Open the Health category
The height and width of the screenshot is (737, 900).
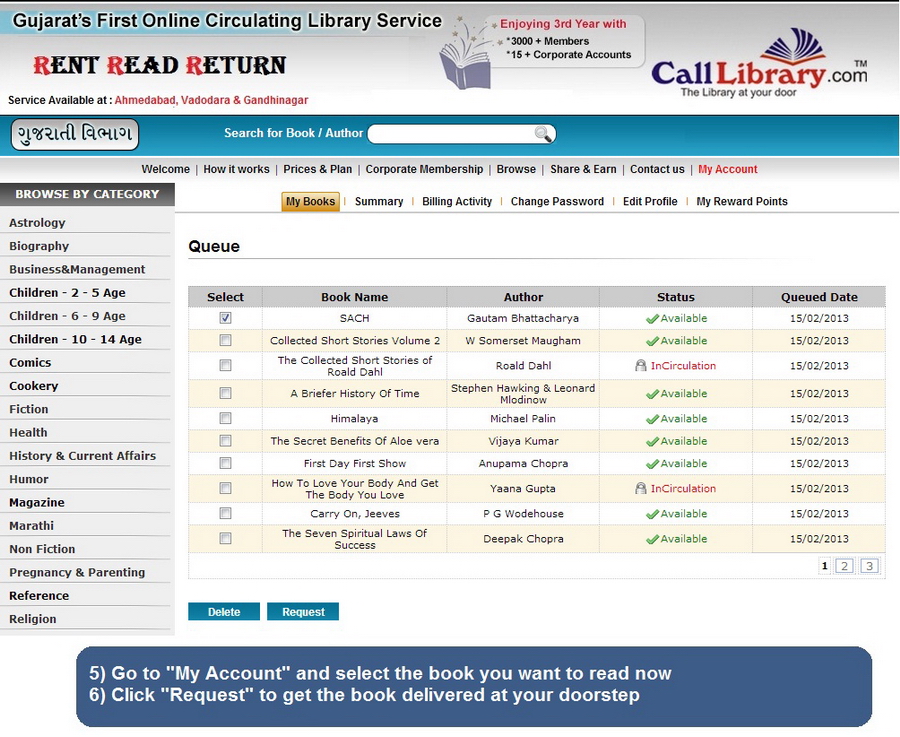coord(28,433)
